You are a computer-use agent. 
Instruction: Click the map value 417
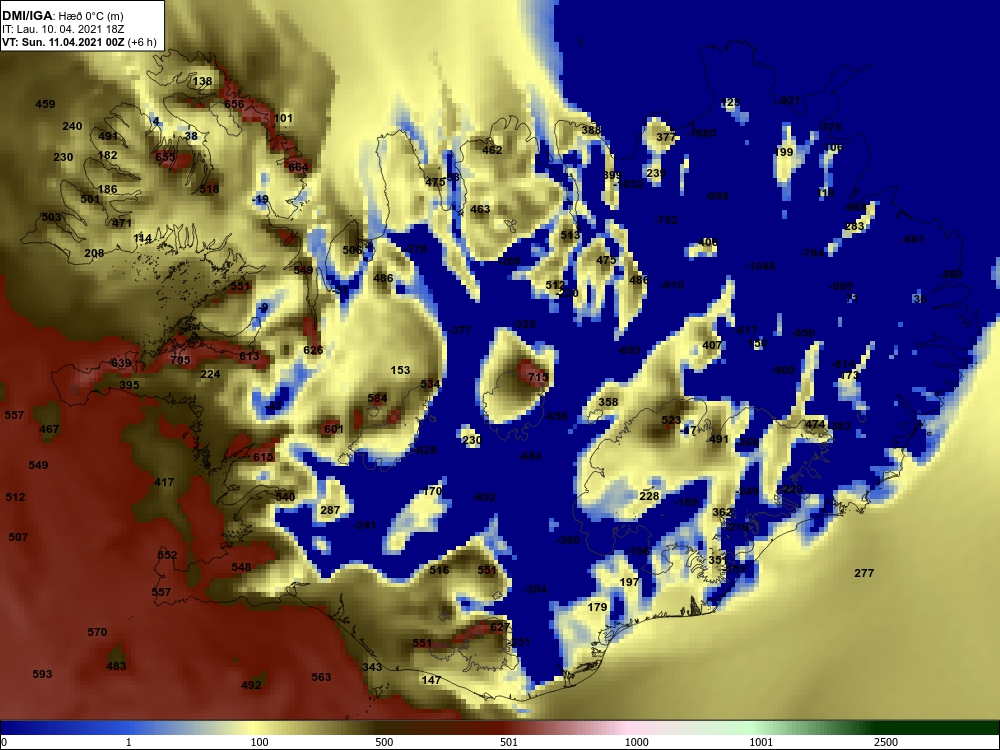click(x=164, y=482)
